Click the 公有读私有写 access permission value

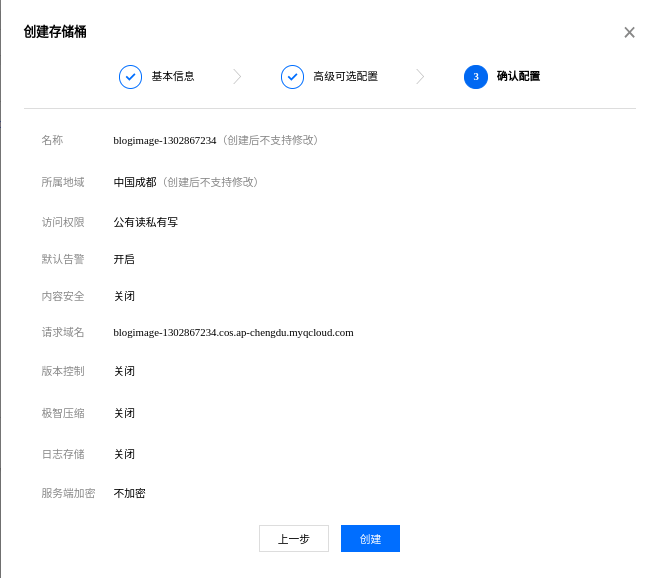tap(146, 222)
